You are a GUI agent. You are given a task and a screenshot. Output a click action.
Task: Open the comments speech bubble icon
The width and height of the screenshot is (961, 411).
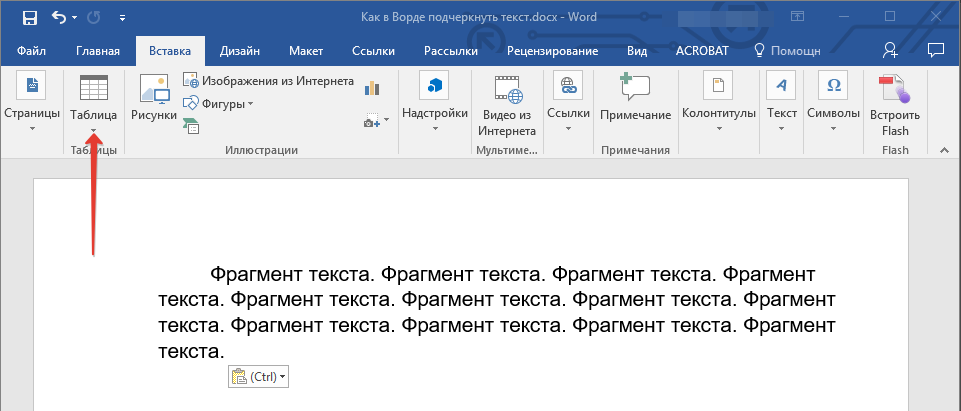[936, 50]
